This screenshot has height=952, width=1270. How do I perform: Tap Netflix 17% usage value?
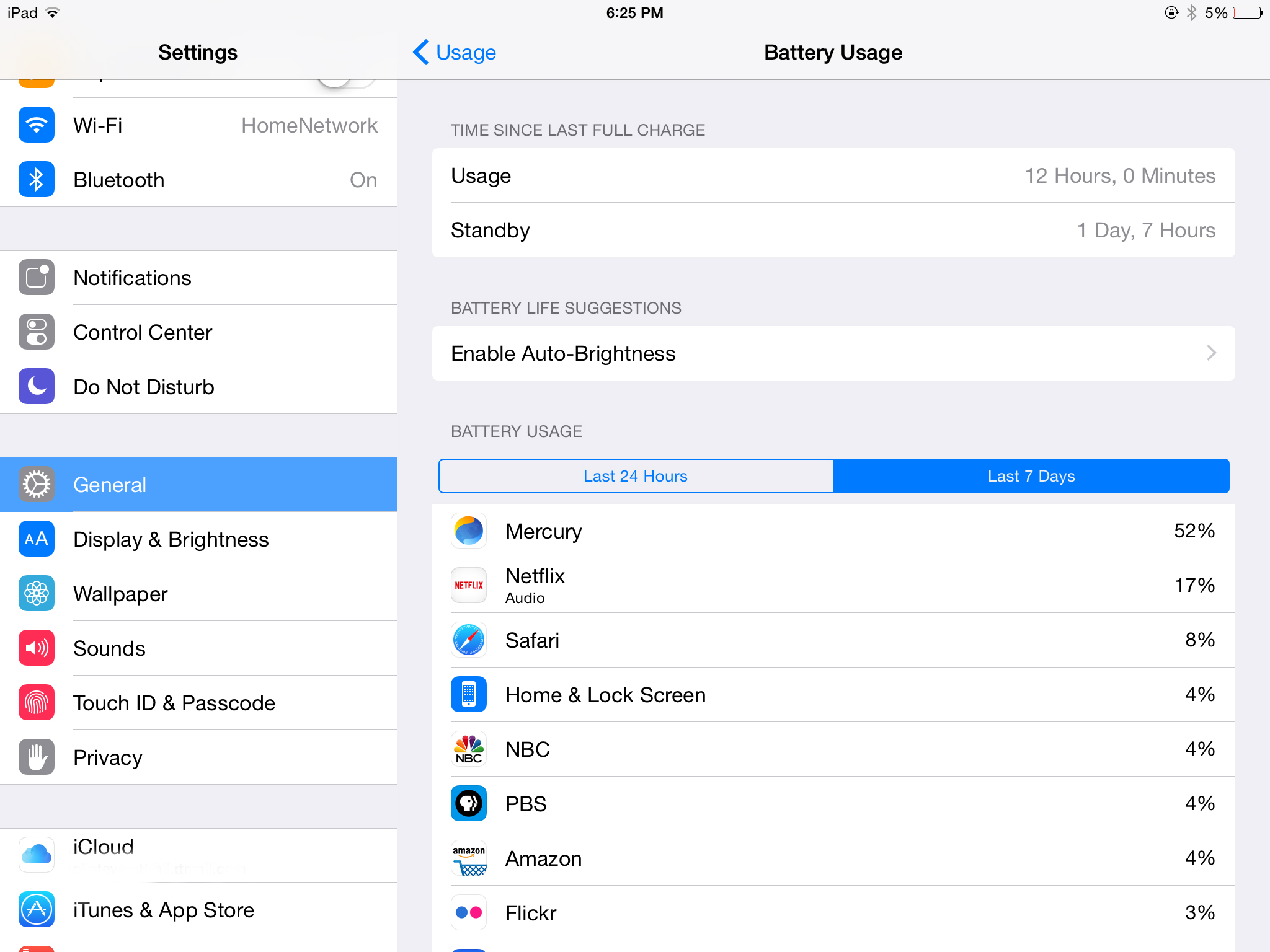click(x=1195, y=586)
